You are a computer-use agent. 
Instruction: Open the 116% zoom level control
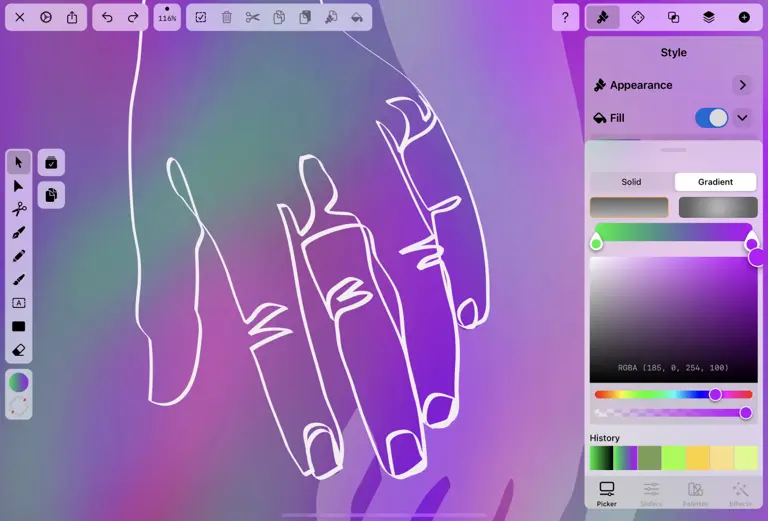point(167,18)
